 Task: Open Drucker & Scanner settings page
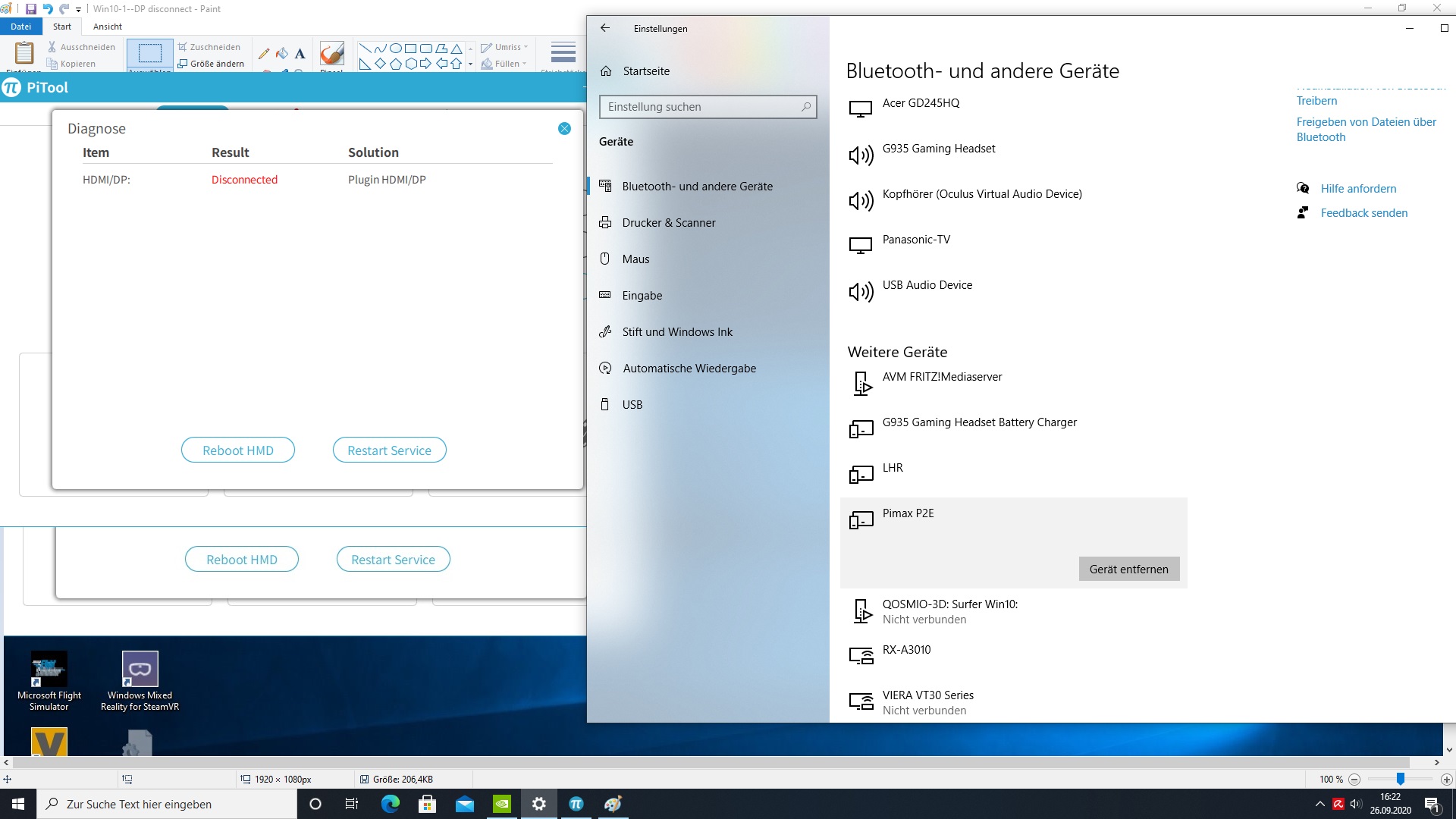[x=668, y=223]
